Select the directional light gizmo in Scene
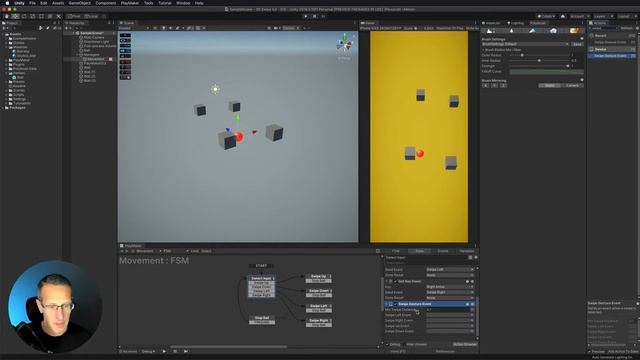640x360 pixels. tap(216, 89)
